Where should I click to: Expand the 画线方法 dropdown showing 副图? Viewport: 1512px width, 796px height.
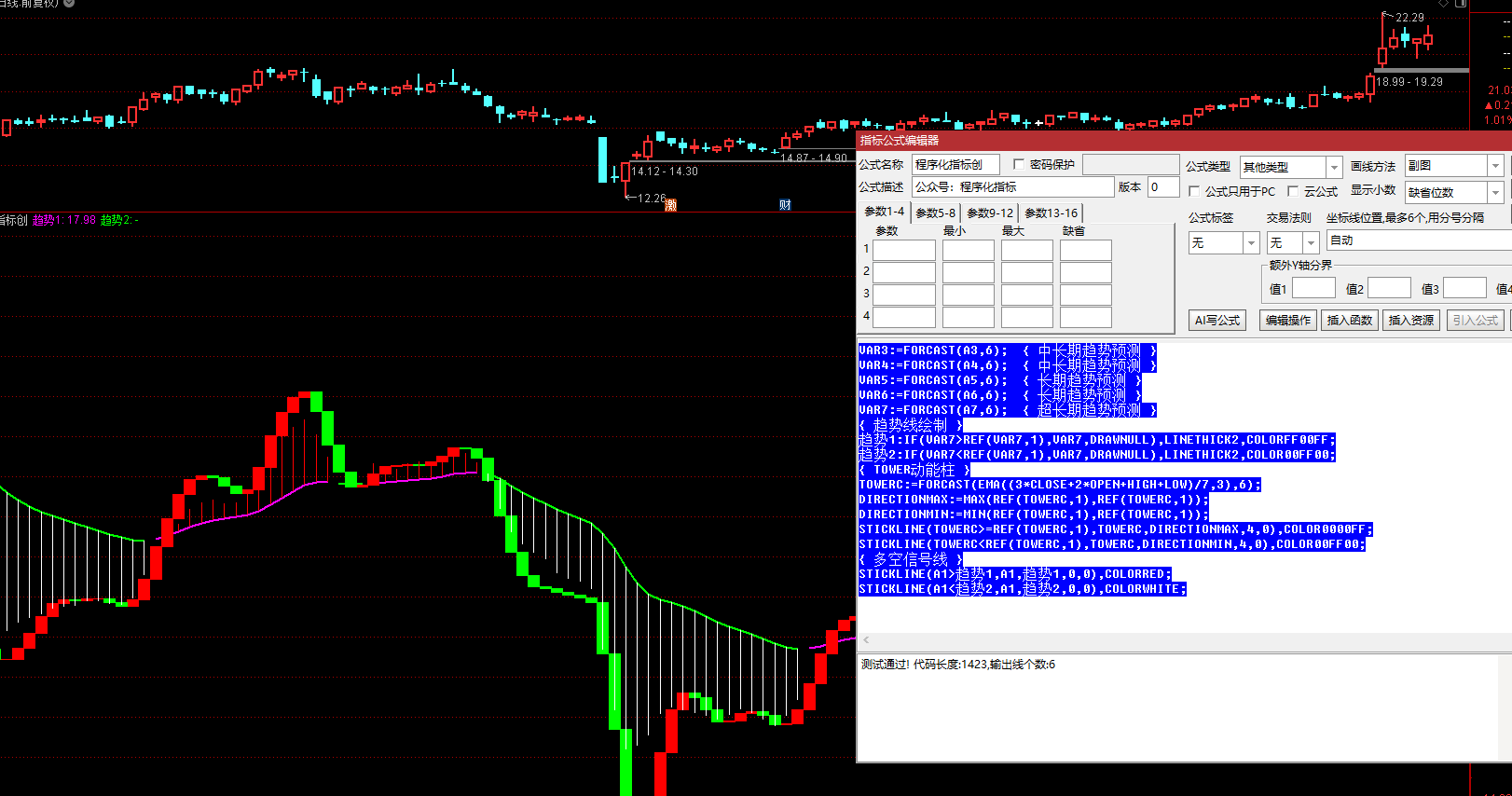1495,166
